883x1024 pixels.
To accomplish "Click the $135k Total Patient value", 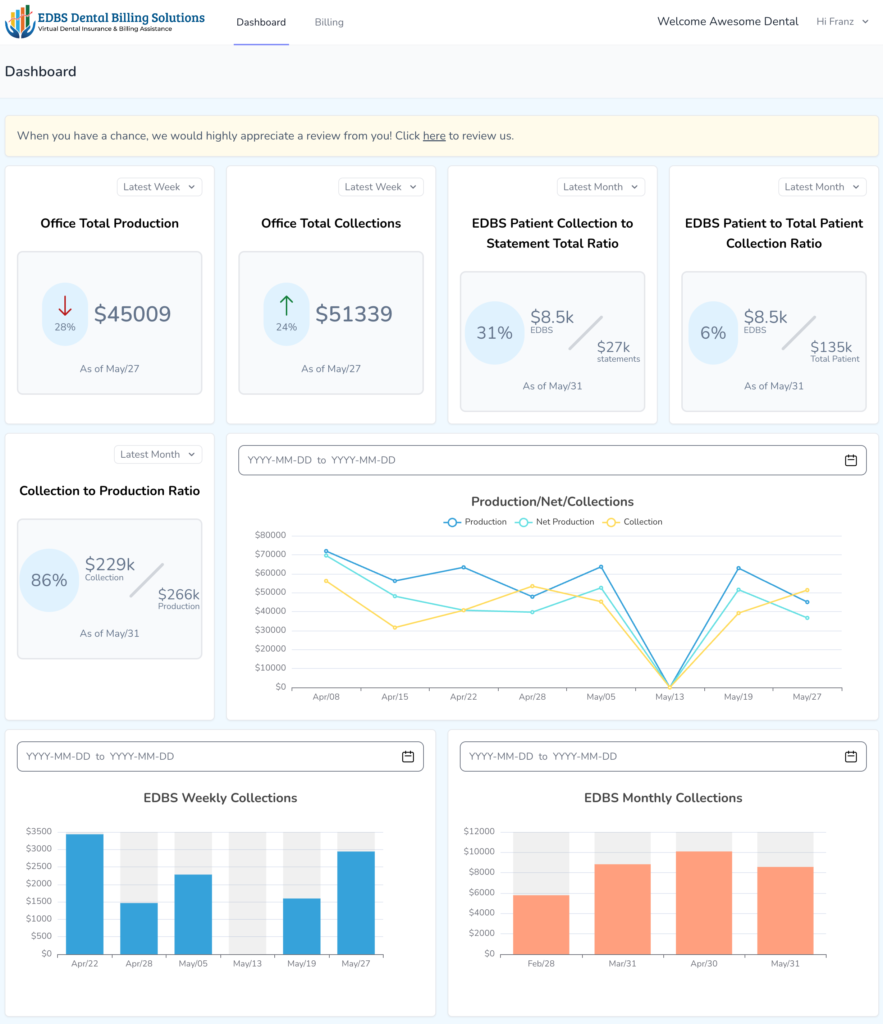I will tap(831, 347).
